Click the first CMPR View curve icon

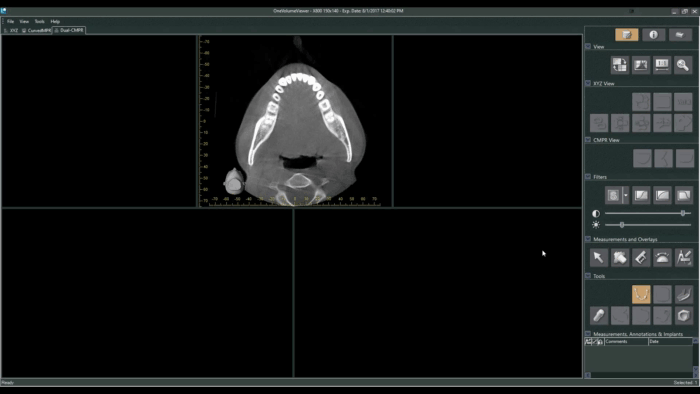click(642, 158)
